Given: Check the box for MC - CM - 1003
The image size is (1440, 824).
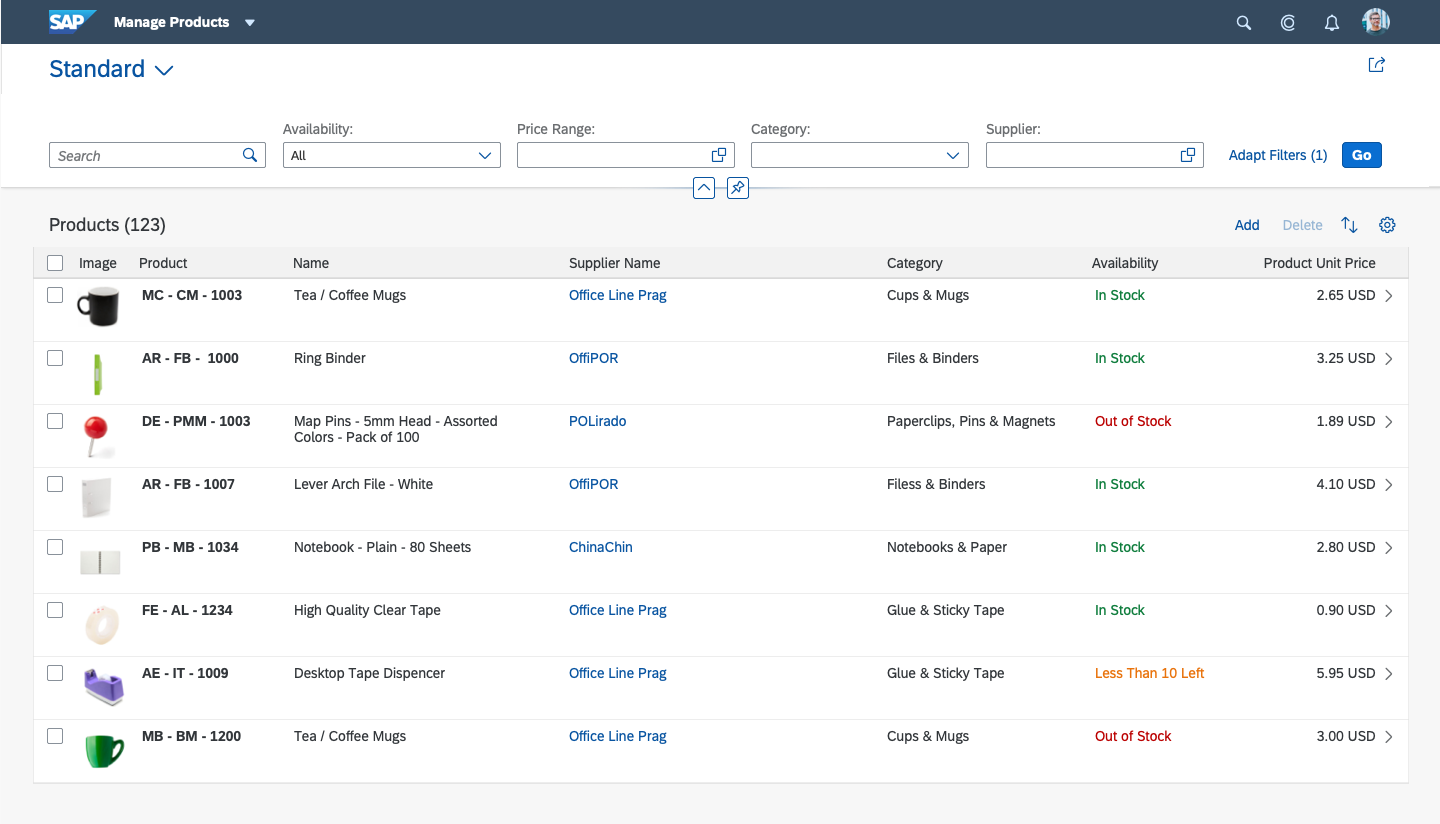Looking at the screenshot, I should [55, 295].
